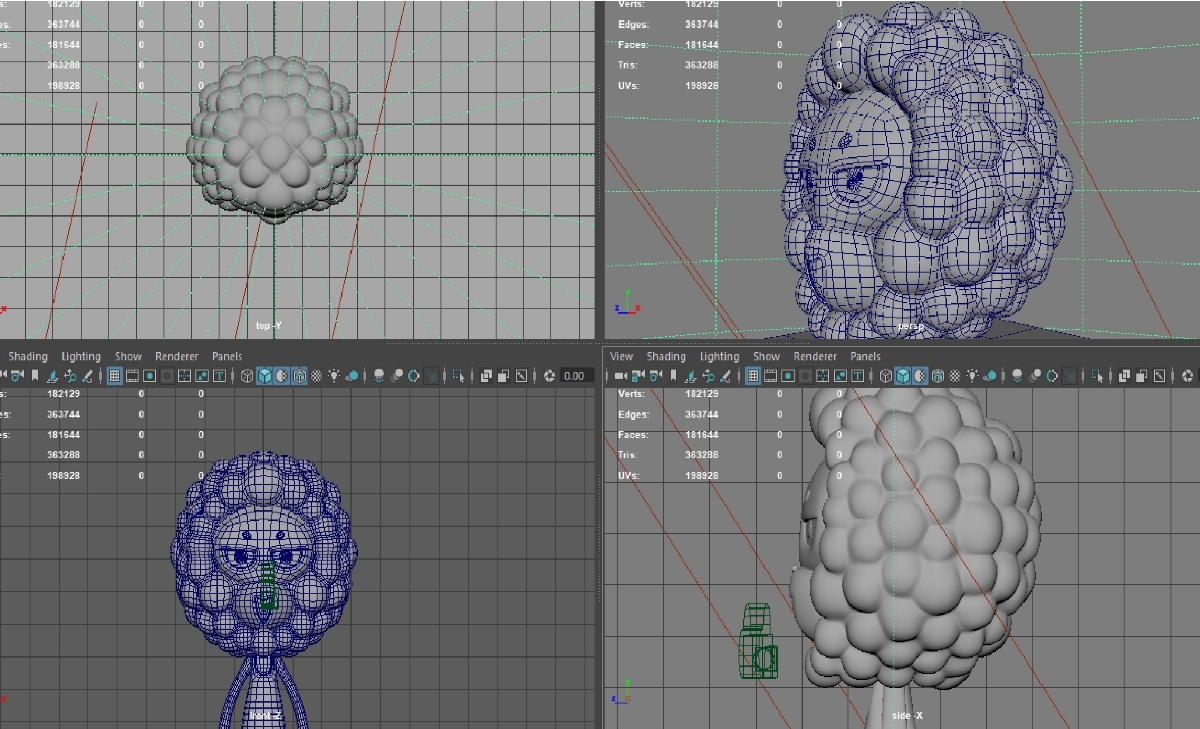Screen dimensions: 1200x729
Task: Open the Renderer menu in front view panel
Action: coord(177,356)
